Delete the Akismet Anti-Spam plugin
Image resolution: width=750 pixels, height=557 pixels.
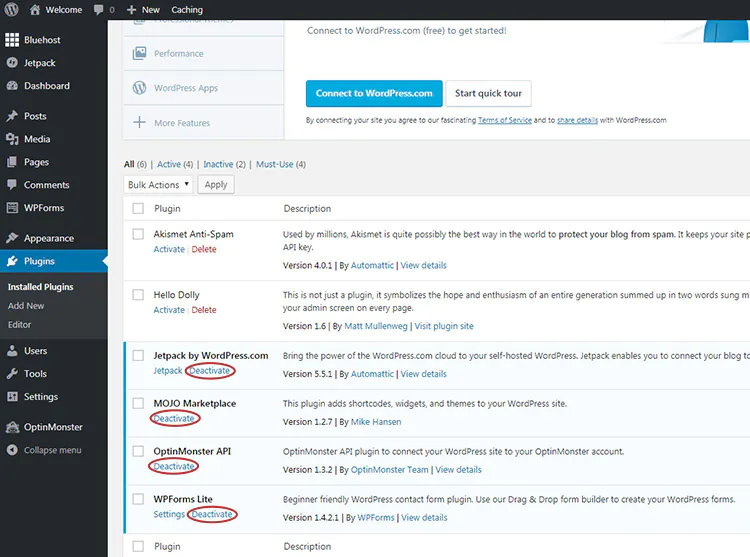pyautogui.click(x=204, y=249)
